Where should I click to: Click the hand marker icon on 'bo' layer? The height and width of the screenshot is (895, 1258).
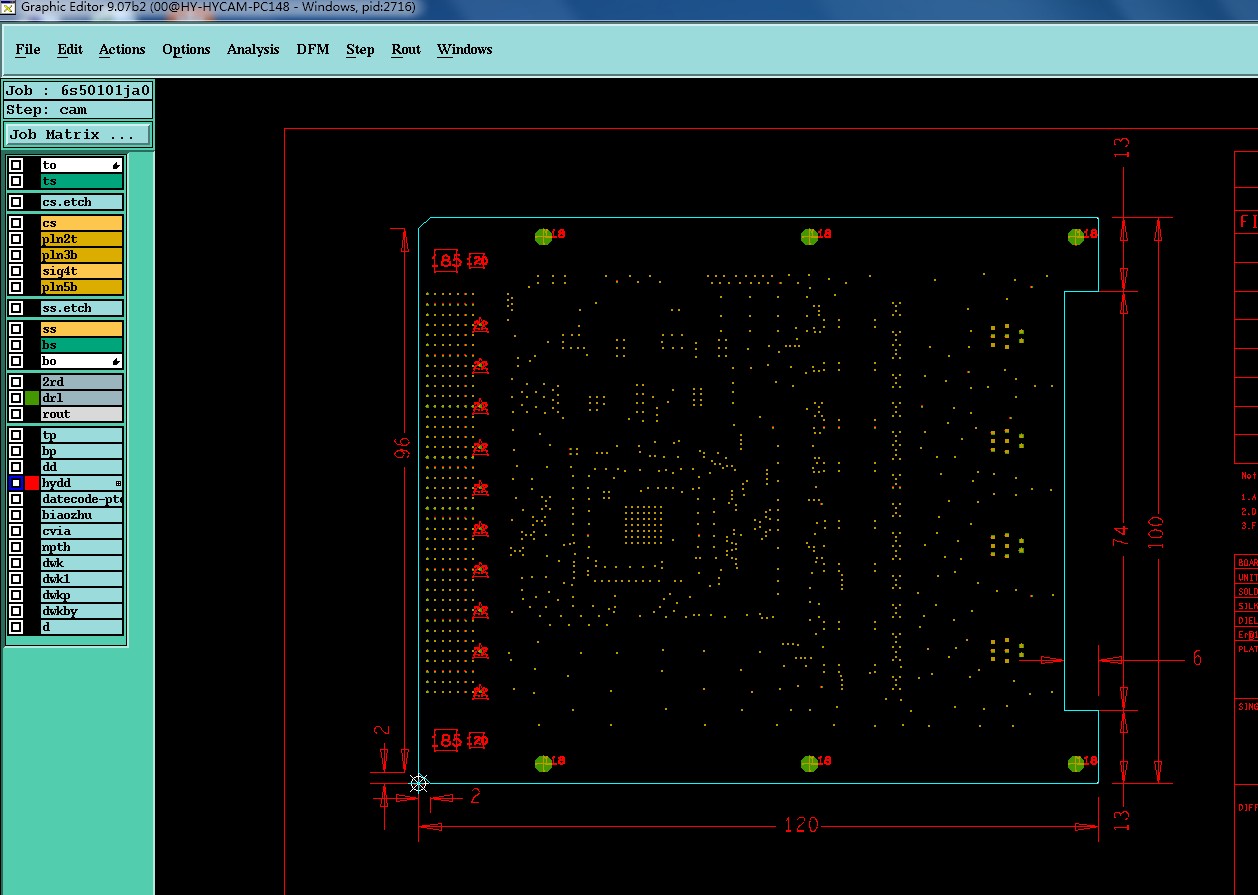click(x=116, y=361)
